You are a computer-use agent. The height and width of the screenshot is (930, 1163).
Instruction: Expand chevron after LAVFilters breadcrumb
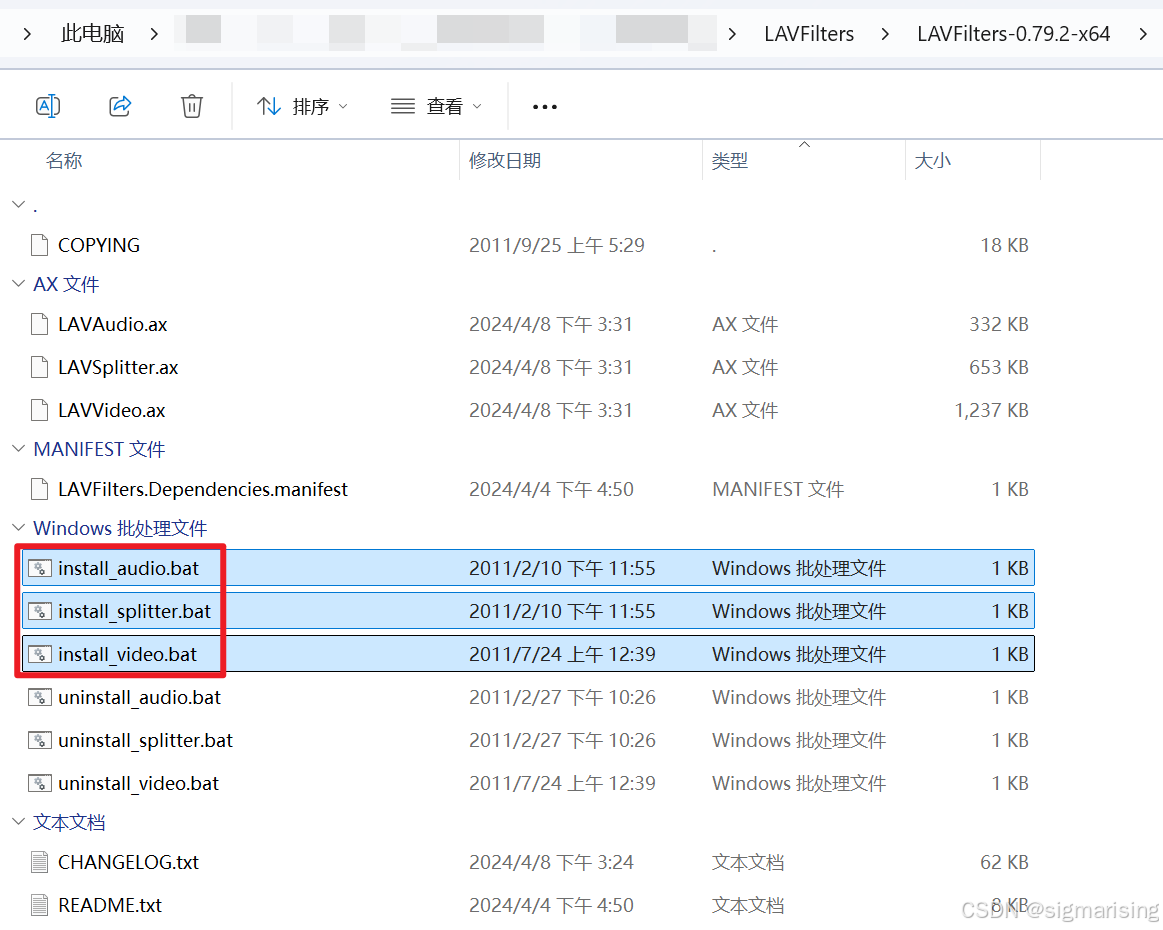point(885,33)
